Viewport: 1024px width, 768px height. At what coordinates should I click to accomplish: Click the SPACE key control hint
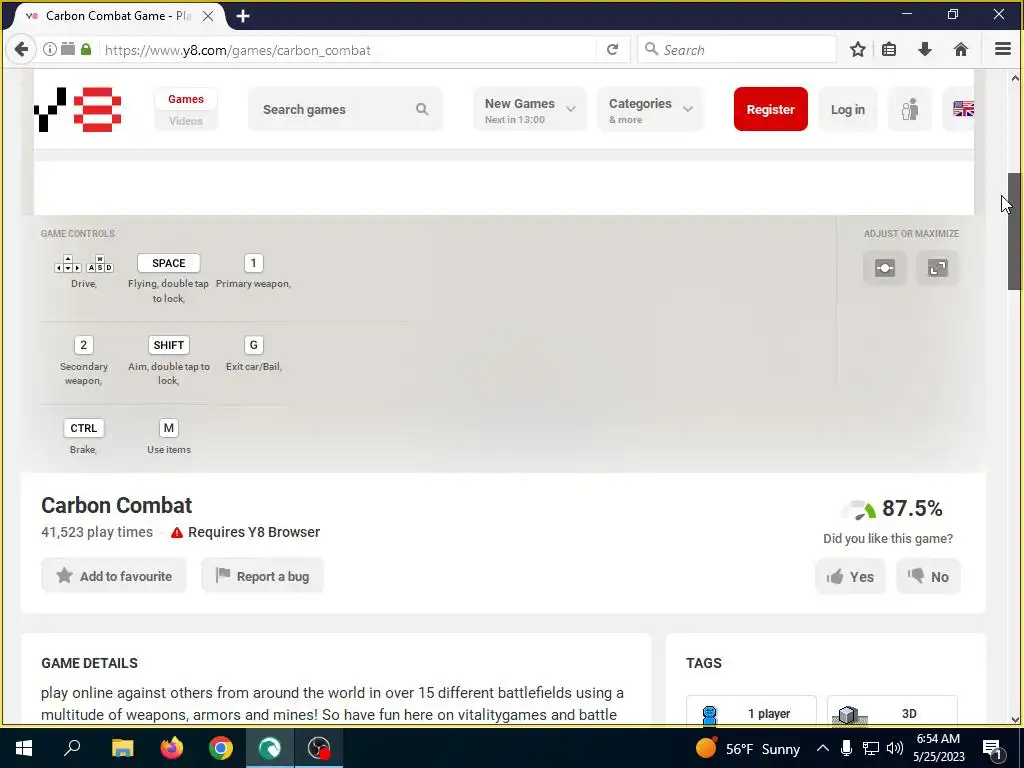168,263
